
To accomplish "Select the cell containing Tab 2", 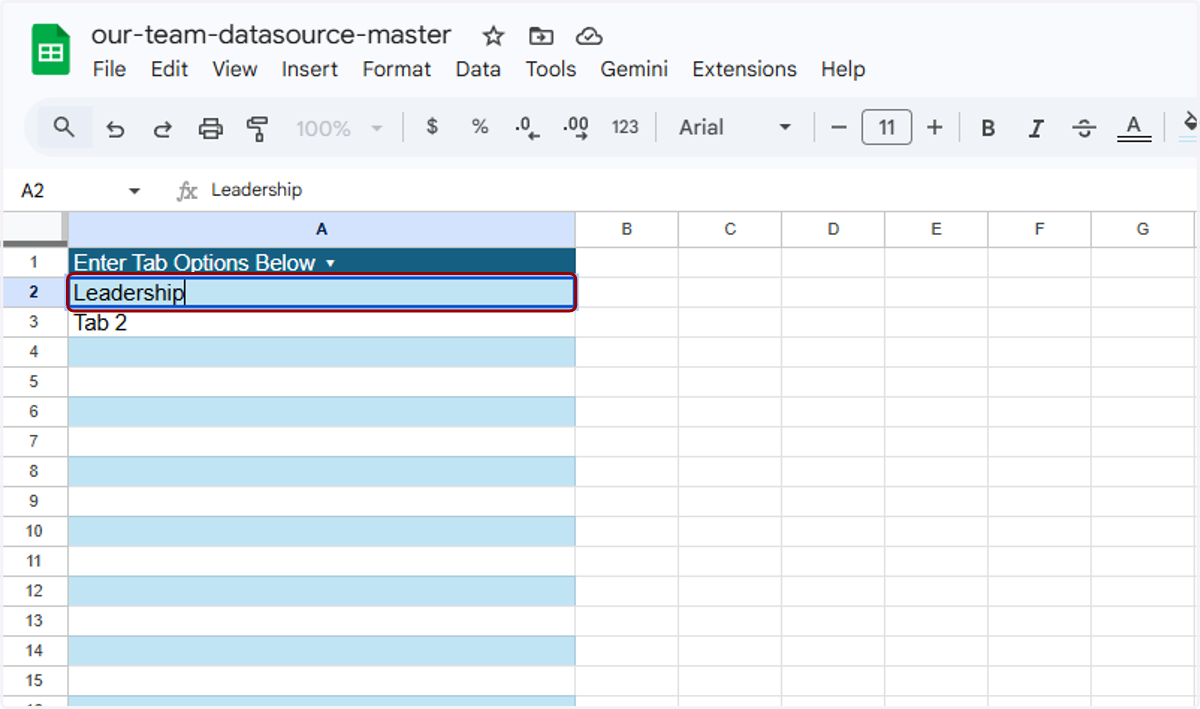I will coord(322,322).
